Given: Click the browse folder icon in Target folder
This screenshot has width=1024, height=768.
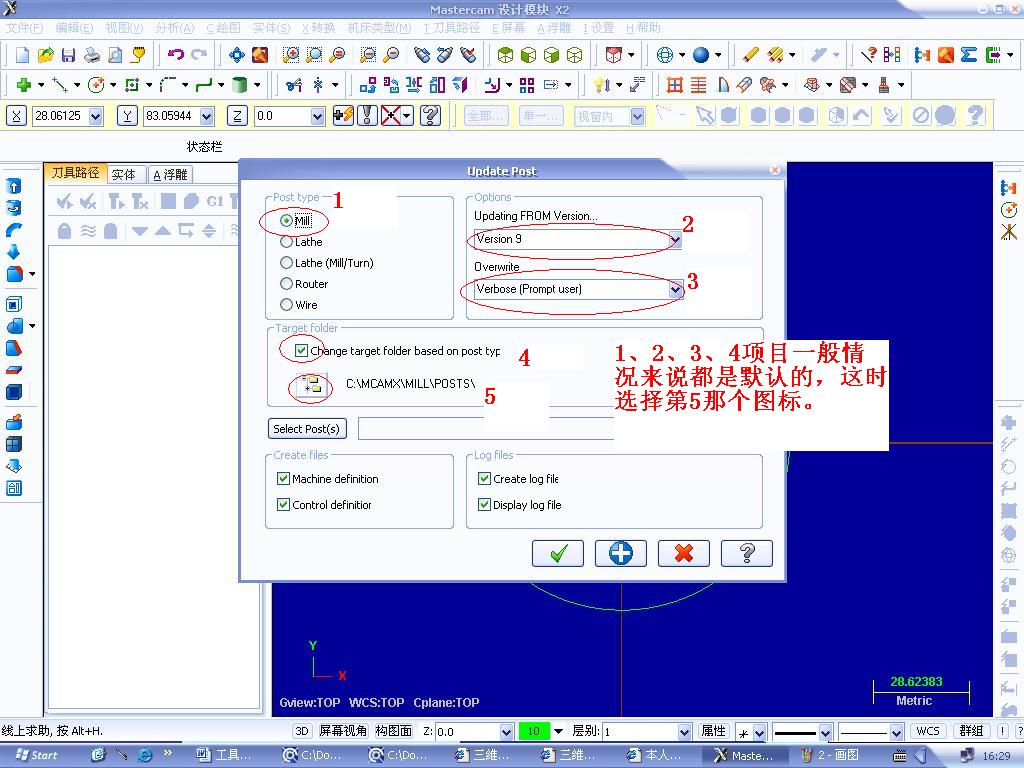Looking at the screenshot, I should (312, 386).
